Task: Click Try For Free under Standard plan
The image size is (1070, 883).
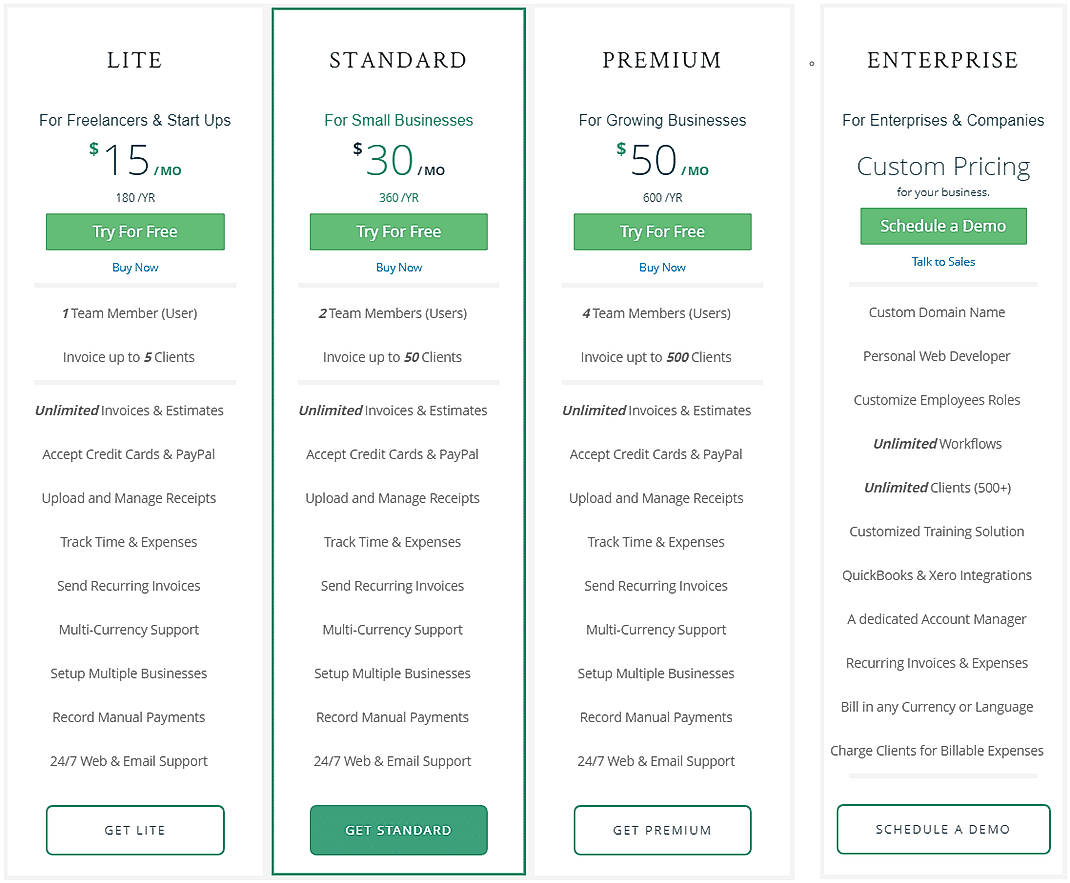Action: coord(398,231)
